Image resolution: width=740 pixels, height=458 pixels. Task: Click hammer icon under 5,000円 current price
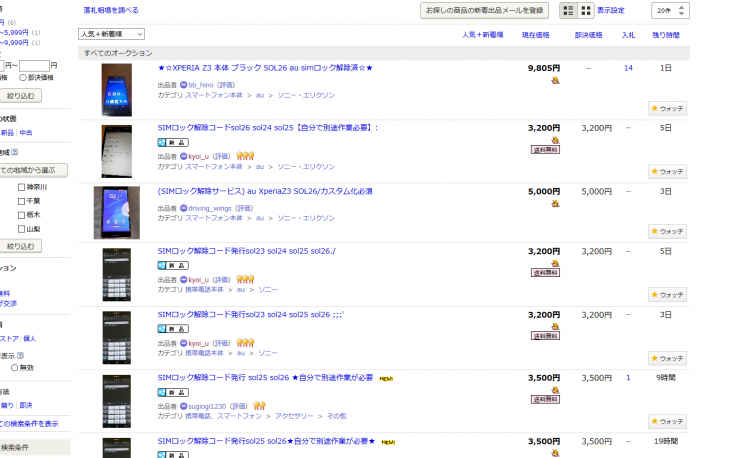click(555, 204)
